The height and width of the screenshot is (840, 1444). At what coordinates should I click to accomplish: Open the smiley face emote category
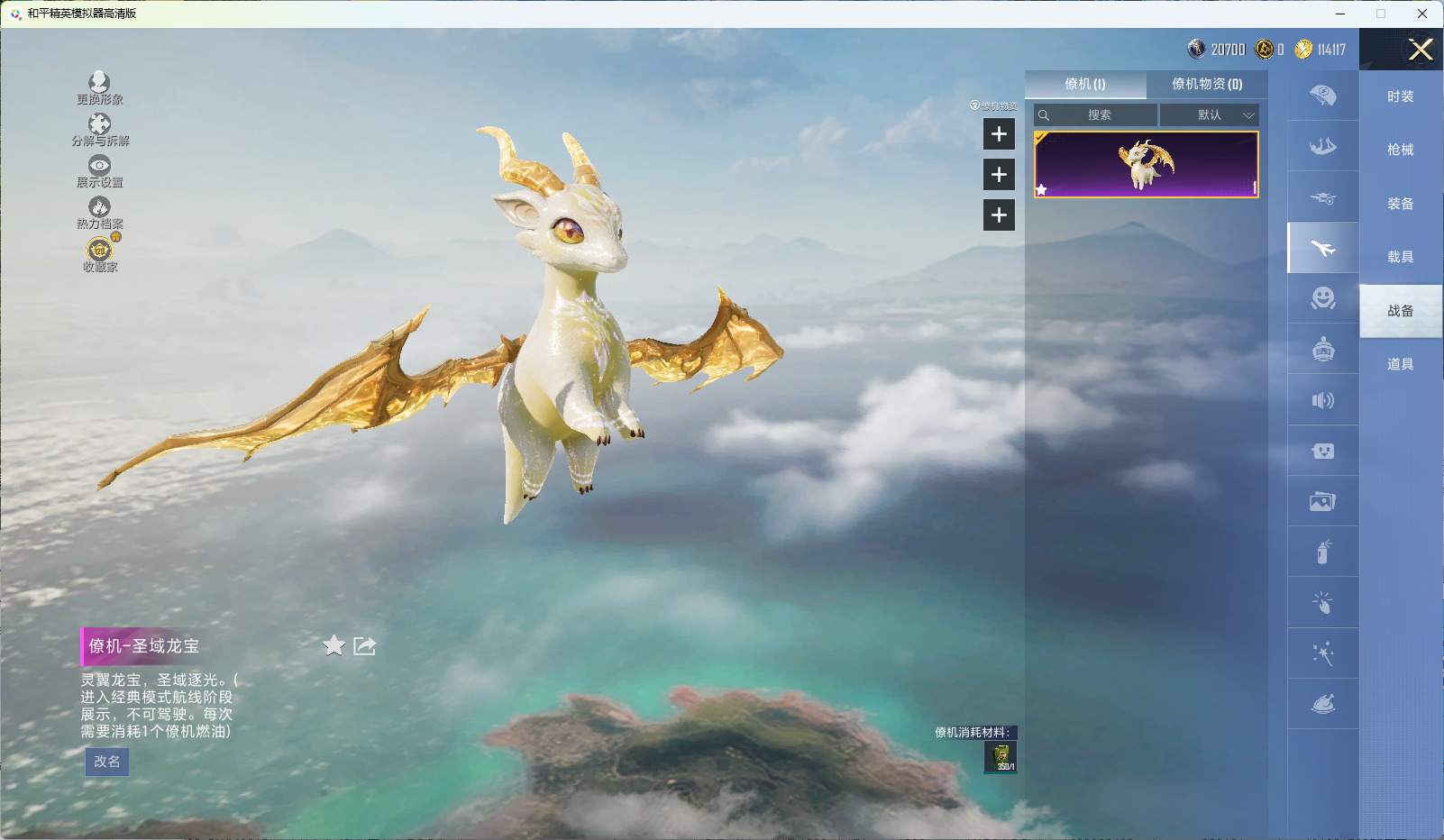1322,298
